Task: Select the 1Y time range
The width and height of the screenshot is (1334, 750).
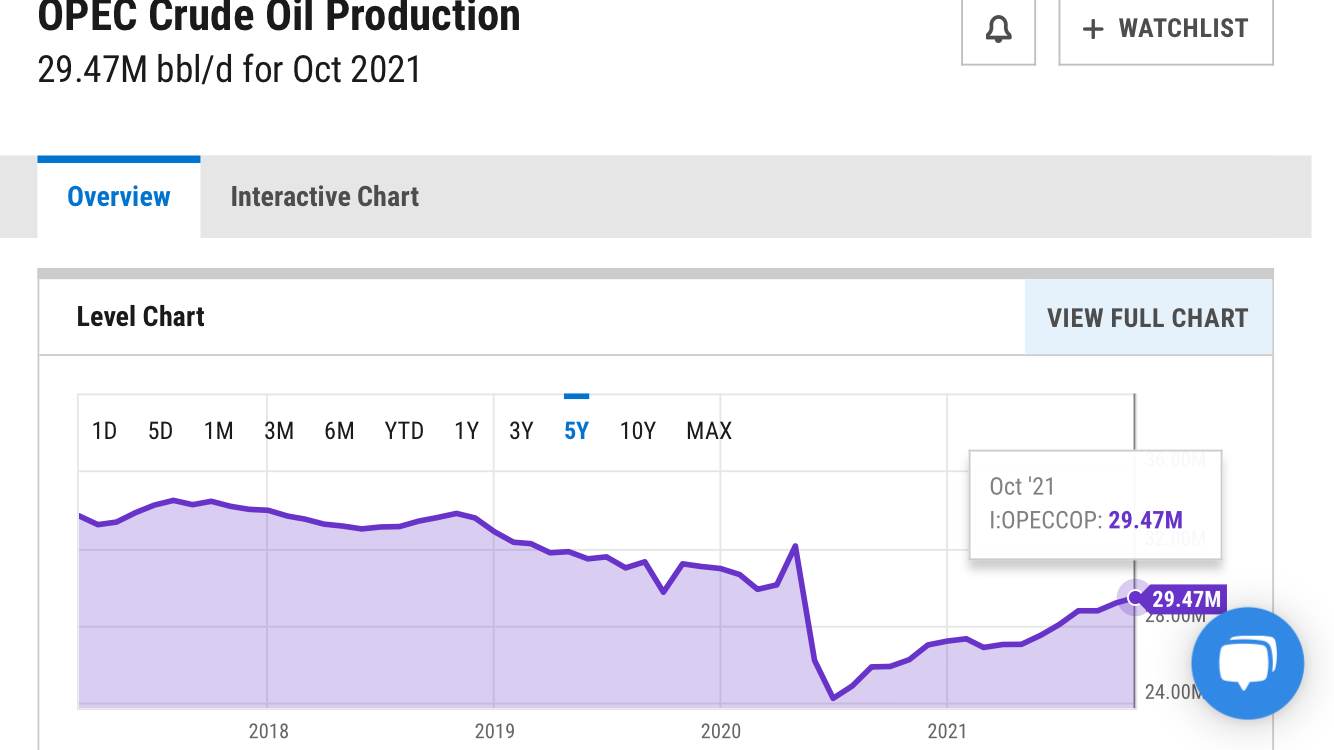Action: click(x=466, y=431)
